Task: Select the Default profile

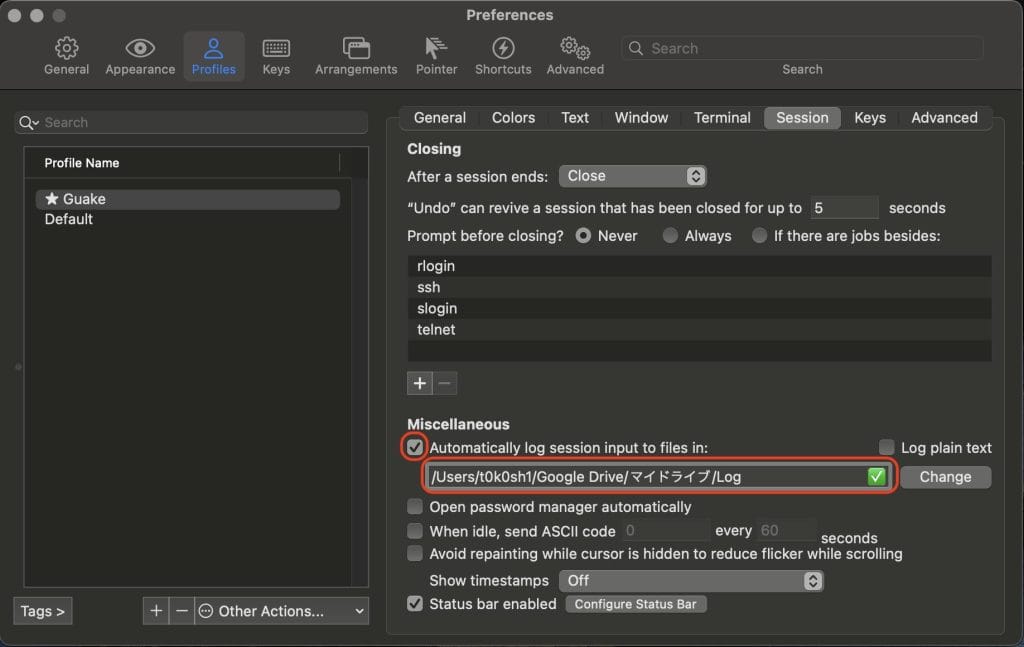Action: 188,219
